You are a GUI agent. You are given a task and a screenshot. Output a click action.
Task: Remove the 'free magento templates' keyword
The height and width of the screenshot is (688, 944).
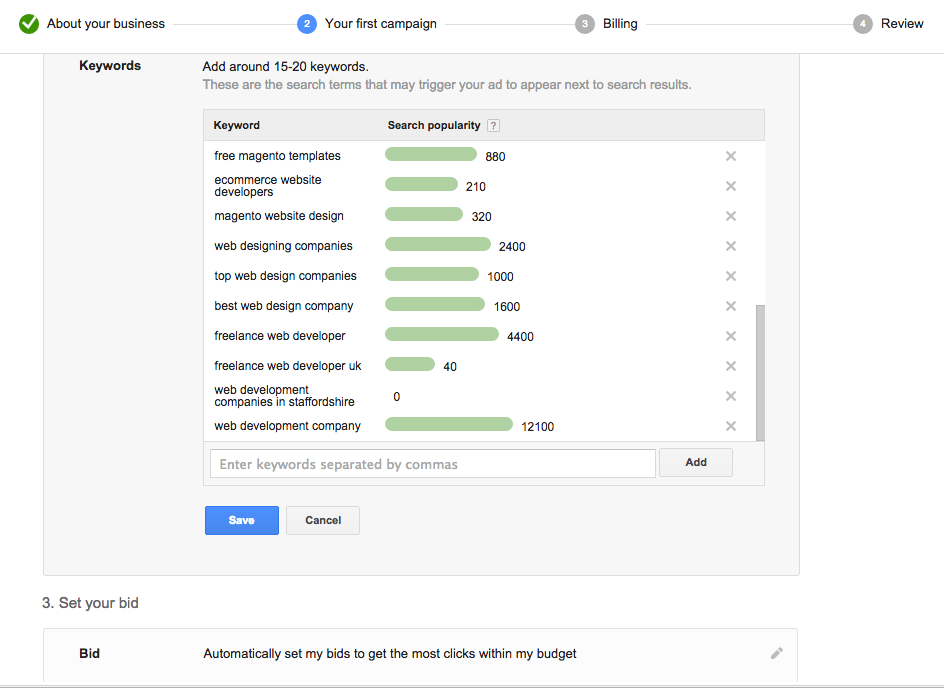(731, 156)
